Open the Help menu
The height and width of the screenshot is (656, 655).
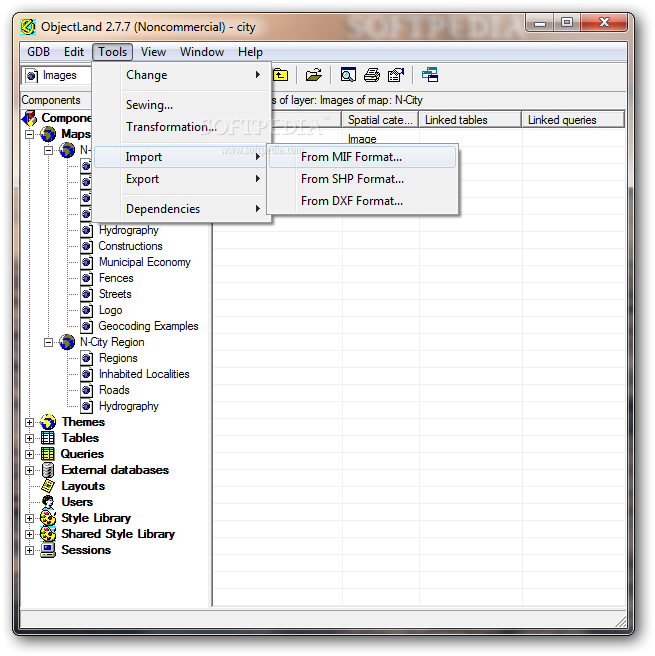tap(250, 52)
